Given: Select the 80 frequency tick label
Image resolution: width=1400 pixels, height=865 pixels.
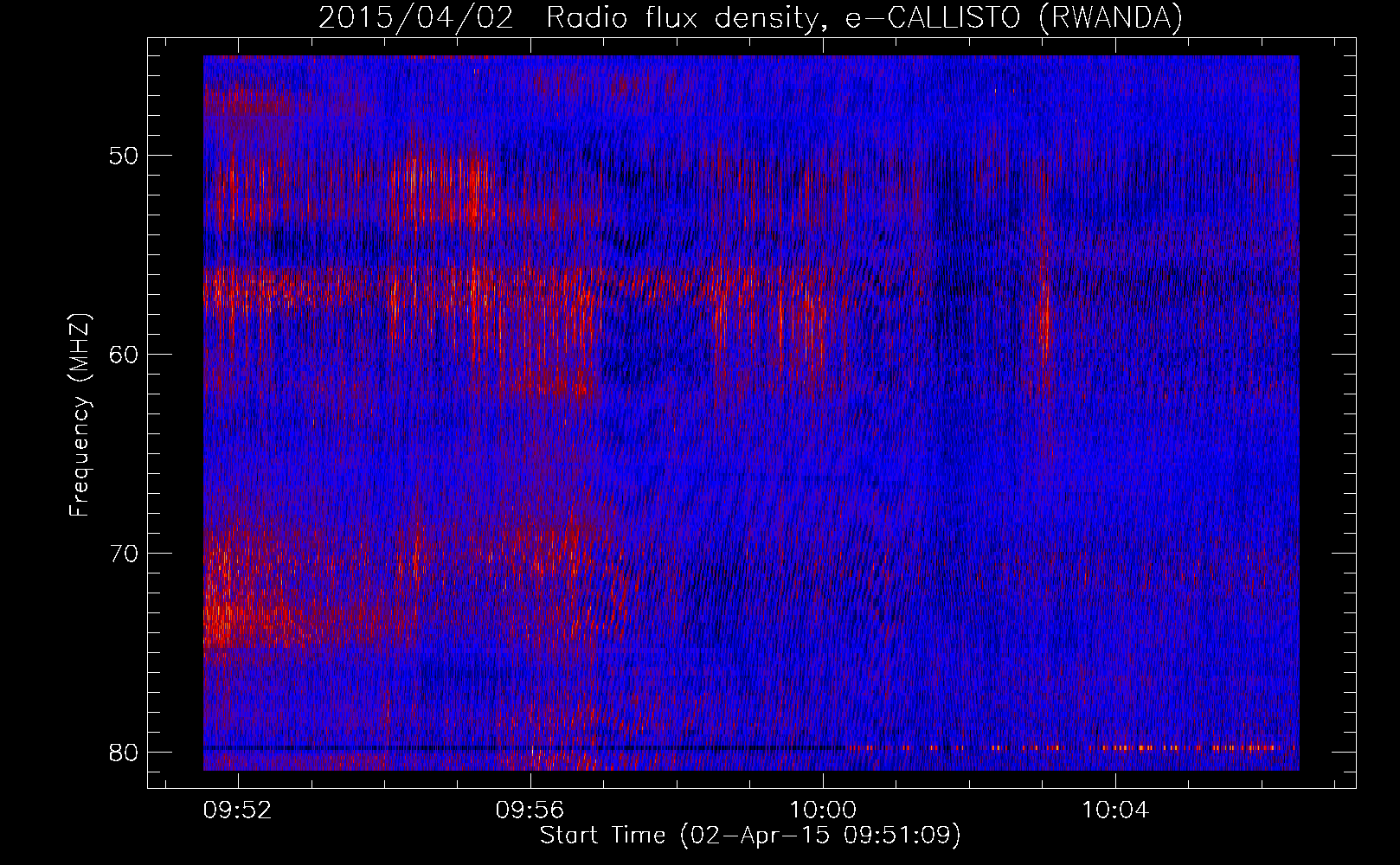Looking at the screenshot, I should click(125, 752).
